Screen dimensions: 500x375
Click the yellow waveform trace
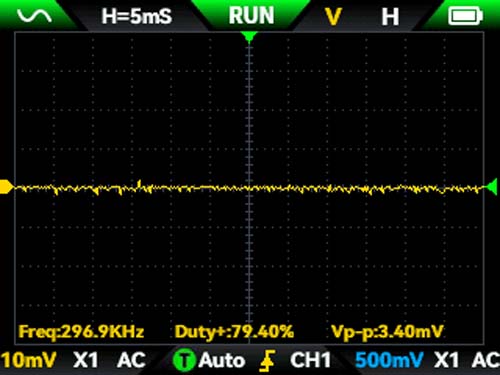[x=249, y=189]
